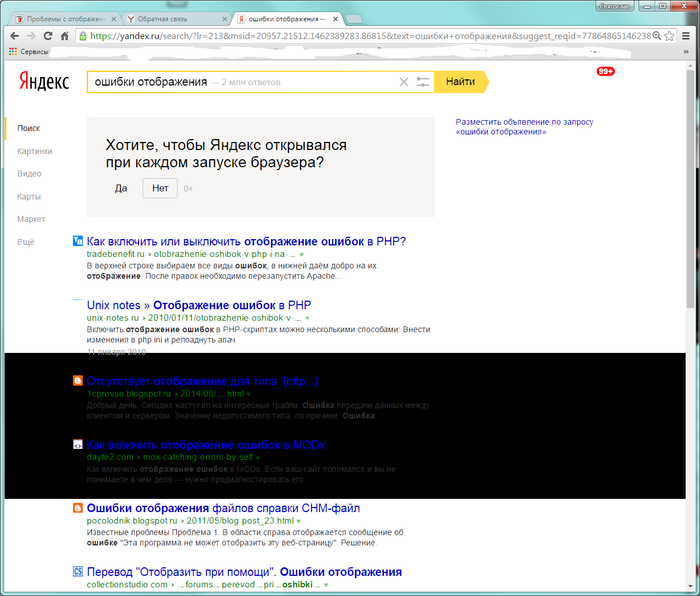Click the tradebenefit.ru green domain link
This screenshot has height=596, width=700.
tap(116, 254)
